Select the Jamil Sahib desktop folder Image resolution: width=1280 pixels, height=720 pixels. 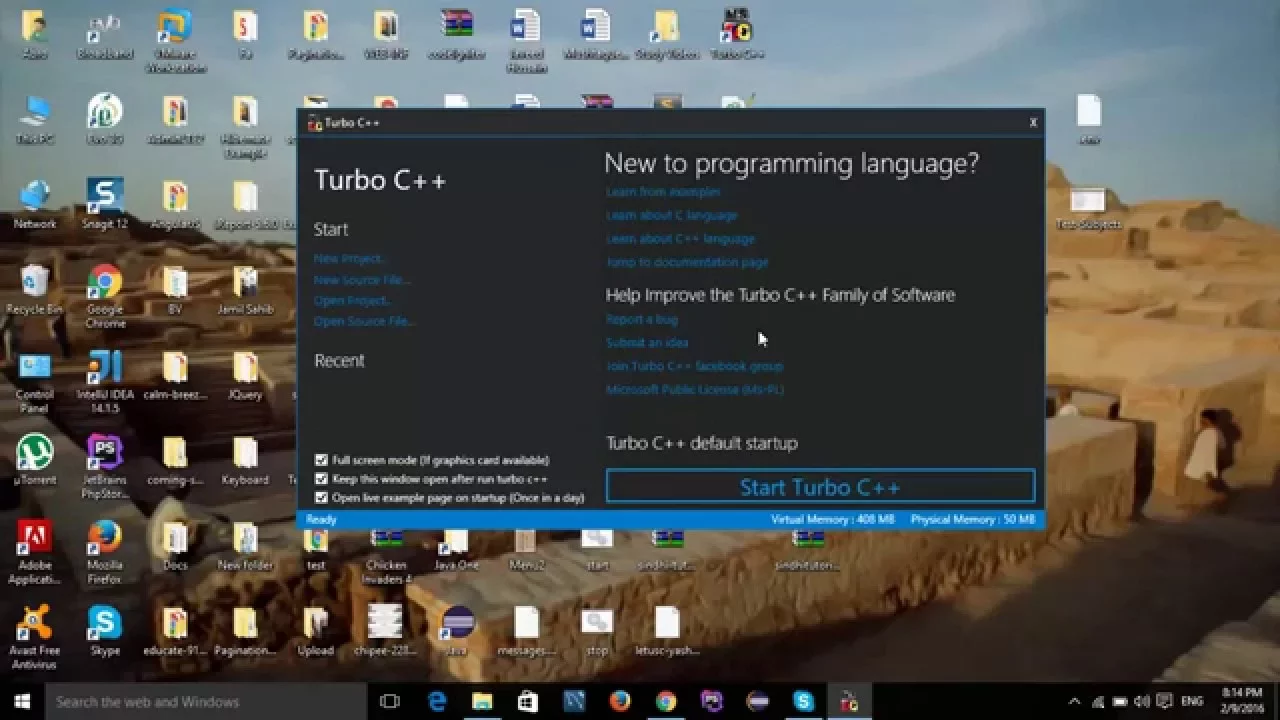(245, 290)
